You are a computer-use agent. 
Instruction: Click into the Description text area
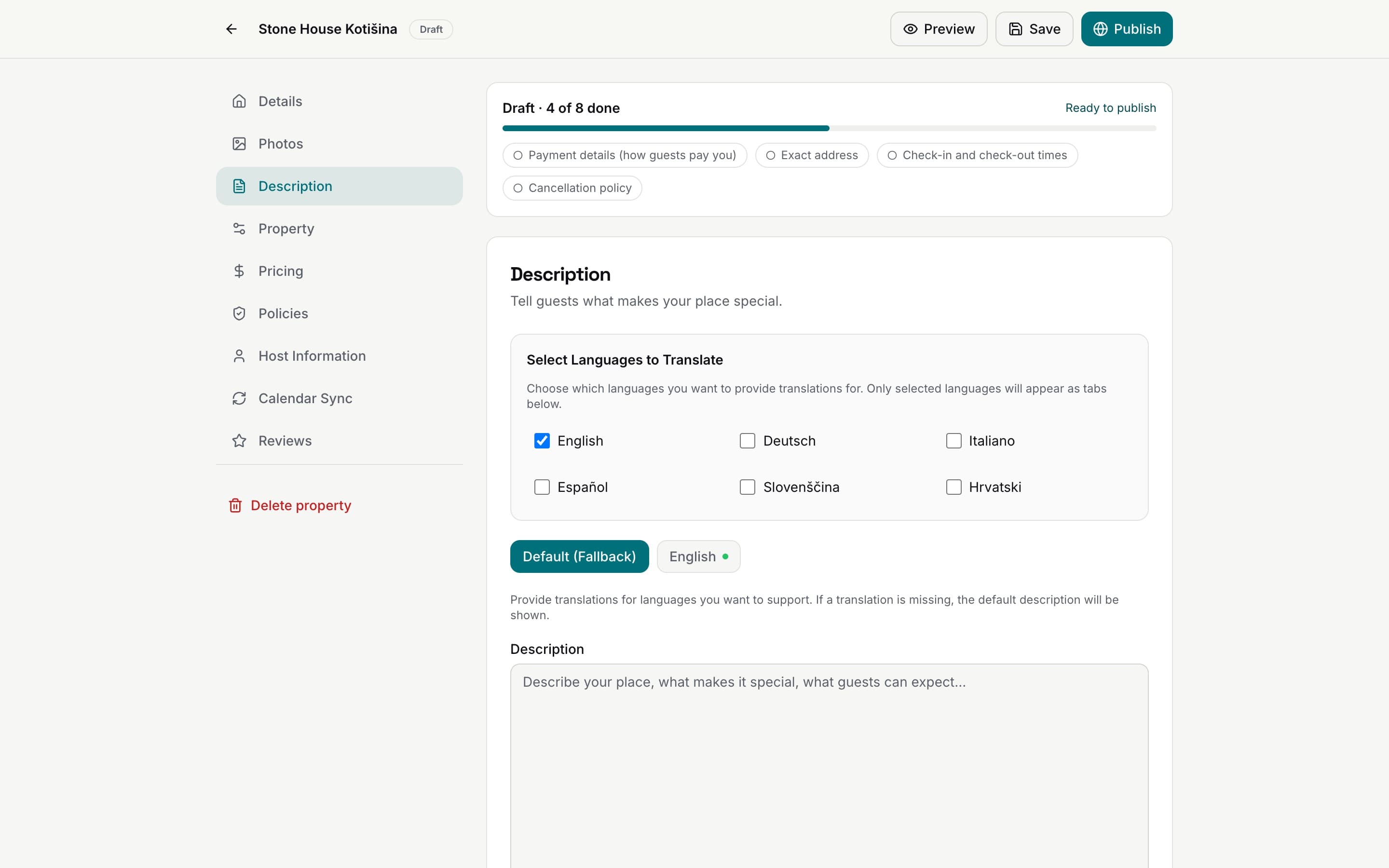click(829, 766)
